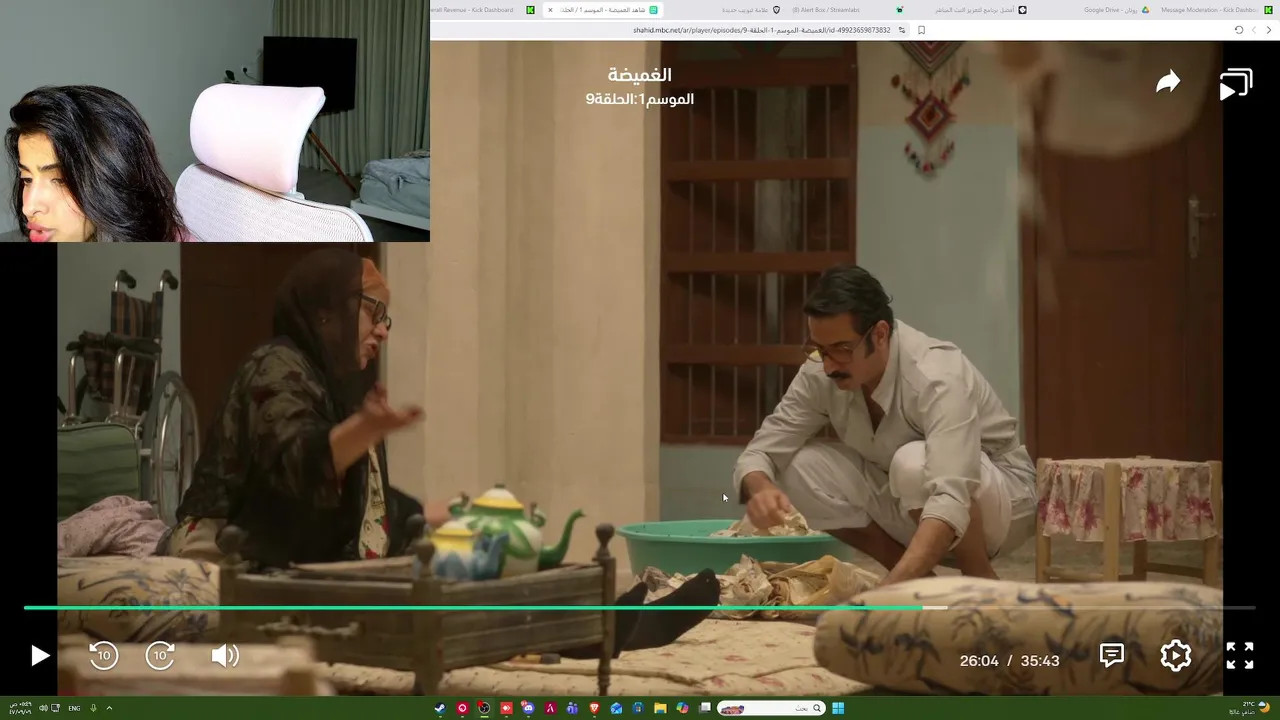Rewind the video 10 seconds
Viewport: 1280px width, 720px height.
pyautogui.click(x=104, y=656)
